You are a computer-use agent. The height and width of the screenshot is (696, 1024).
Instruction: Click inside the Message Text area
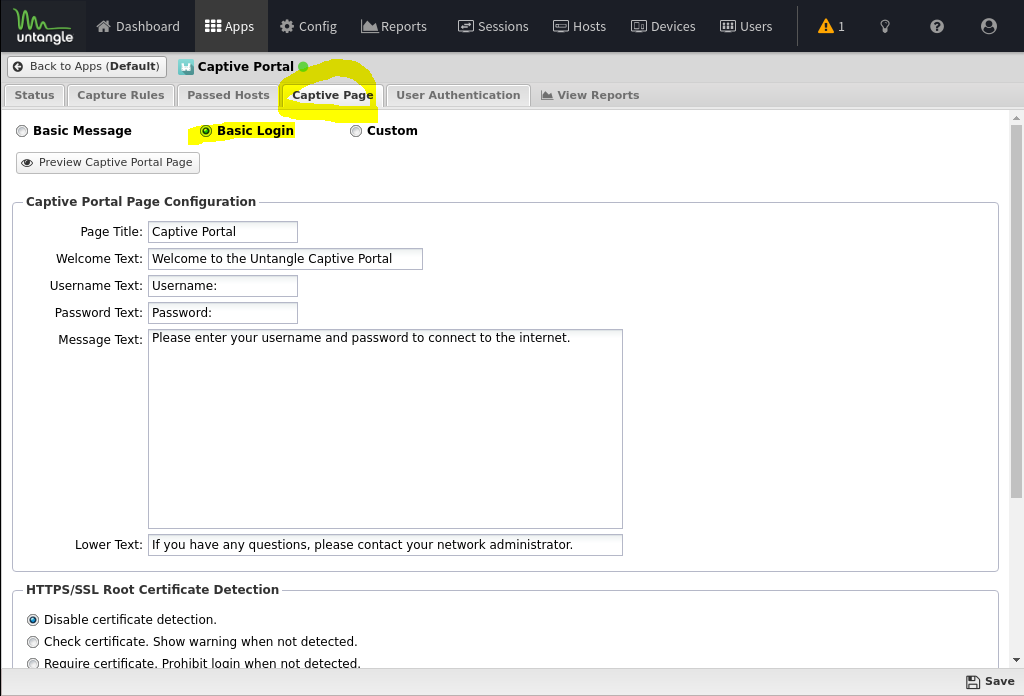point(385,429)
